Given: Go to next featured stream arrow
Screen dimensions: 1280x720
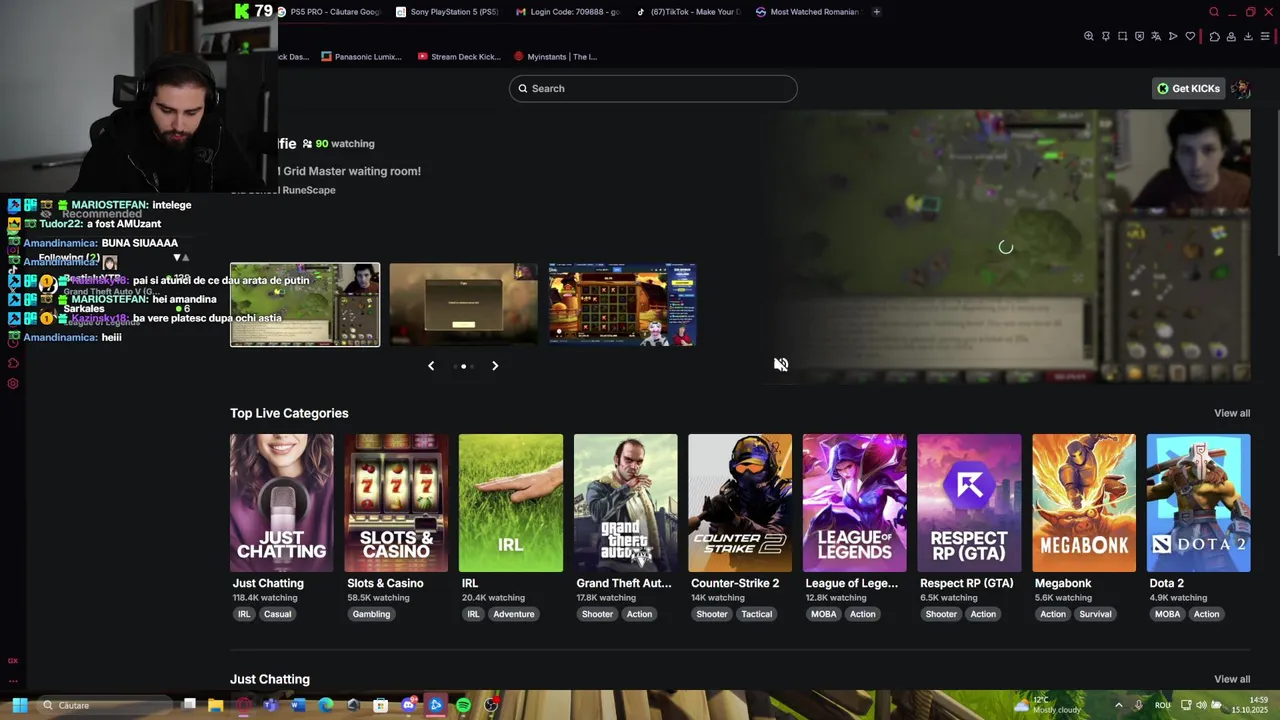Looking at the screenshot, I should coord(495,366).
